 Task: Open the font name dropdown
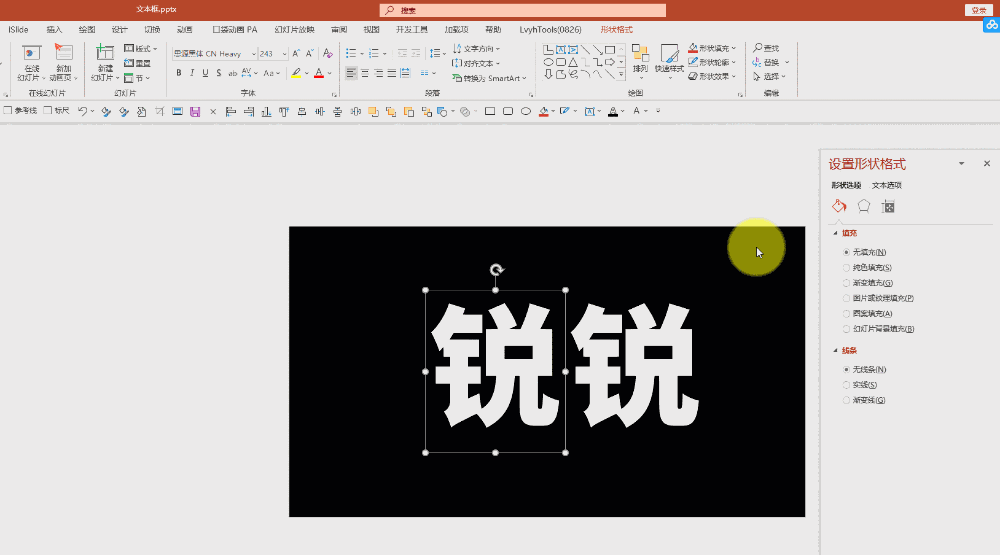coord(253,54)
